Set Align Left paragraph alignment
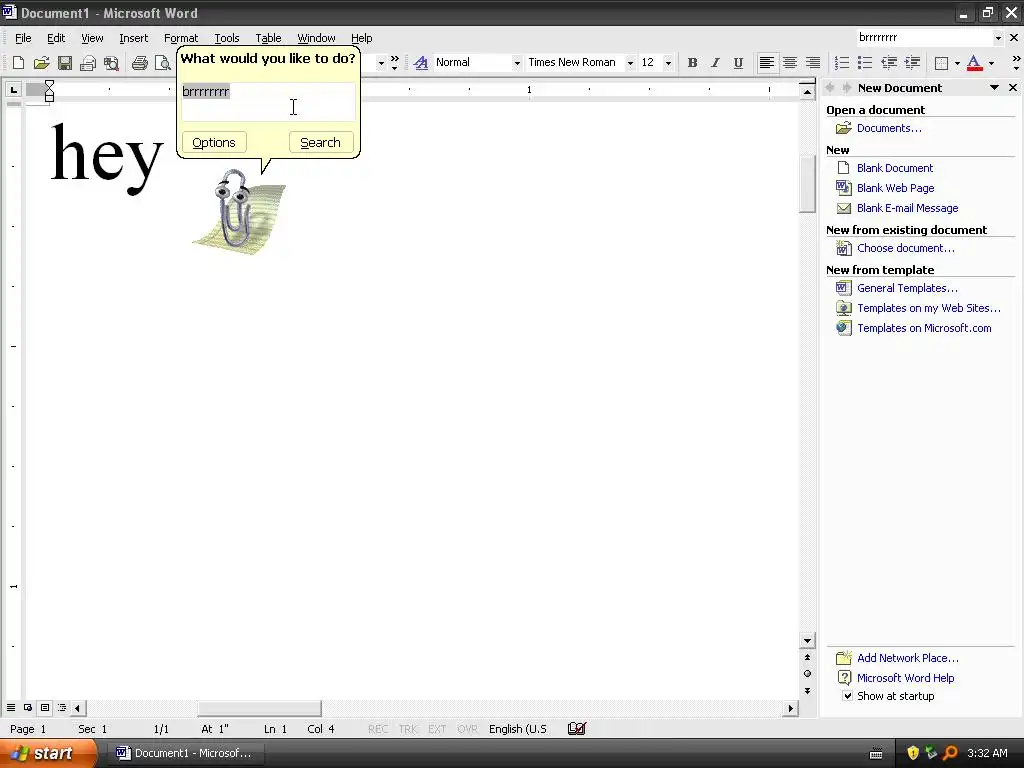Screen dimensions: 1024x768 click(767, 63)
